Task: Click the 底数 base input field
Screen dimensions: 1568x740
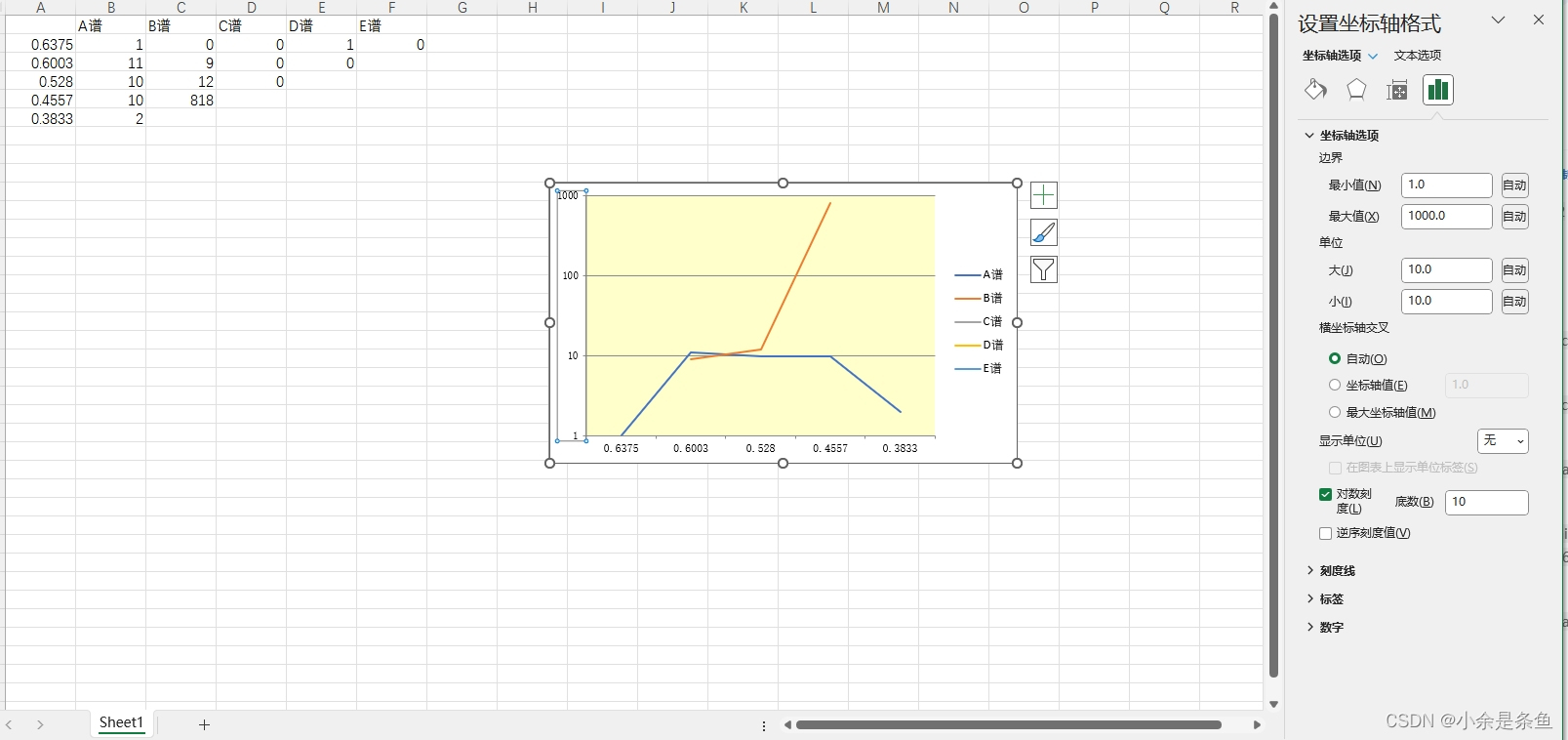Action: click(x=1486, y=502)
